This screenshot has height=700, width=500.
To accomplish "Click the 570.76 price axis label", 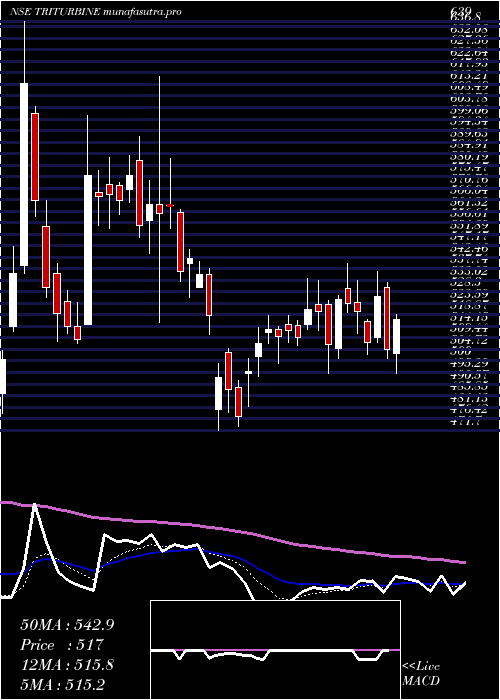I will click(x=467, y=180).
